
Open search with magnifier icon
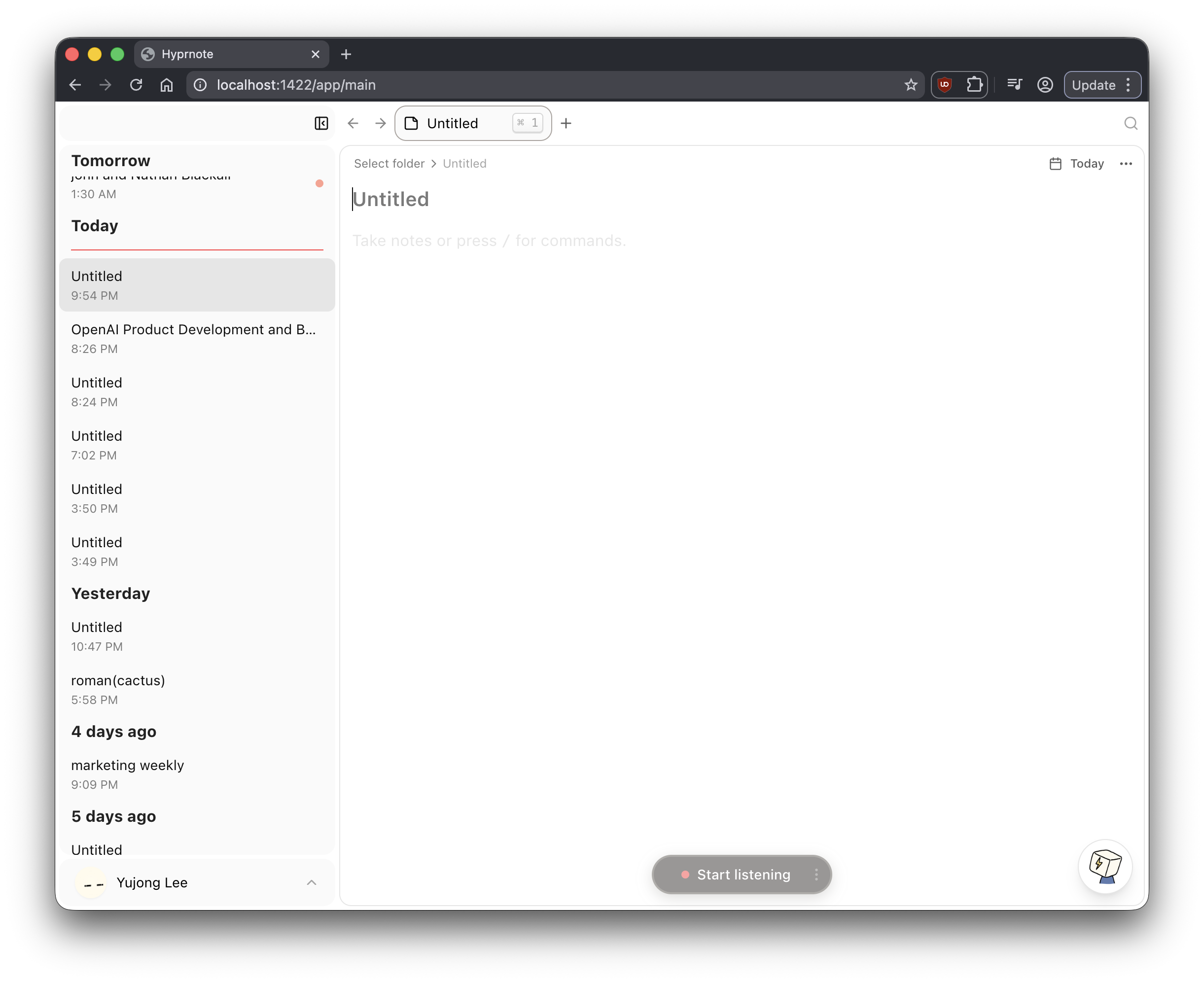(1131, 123)
